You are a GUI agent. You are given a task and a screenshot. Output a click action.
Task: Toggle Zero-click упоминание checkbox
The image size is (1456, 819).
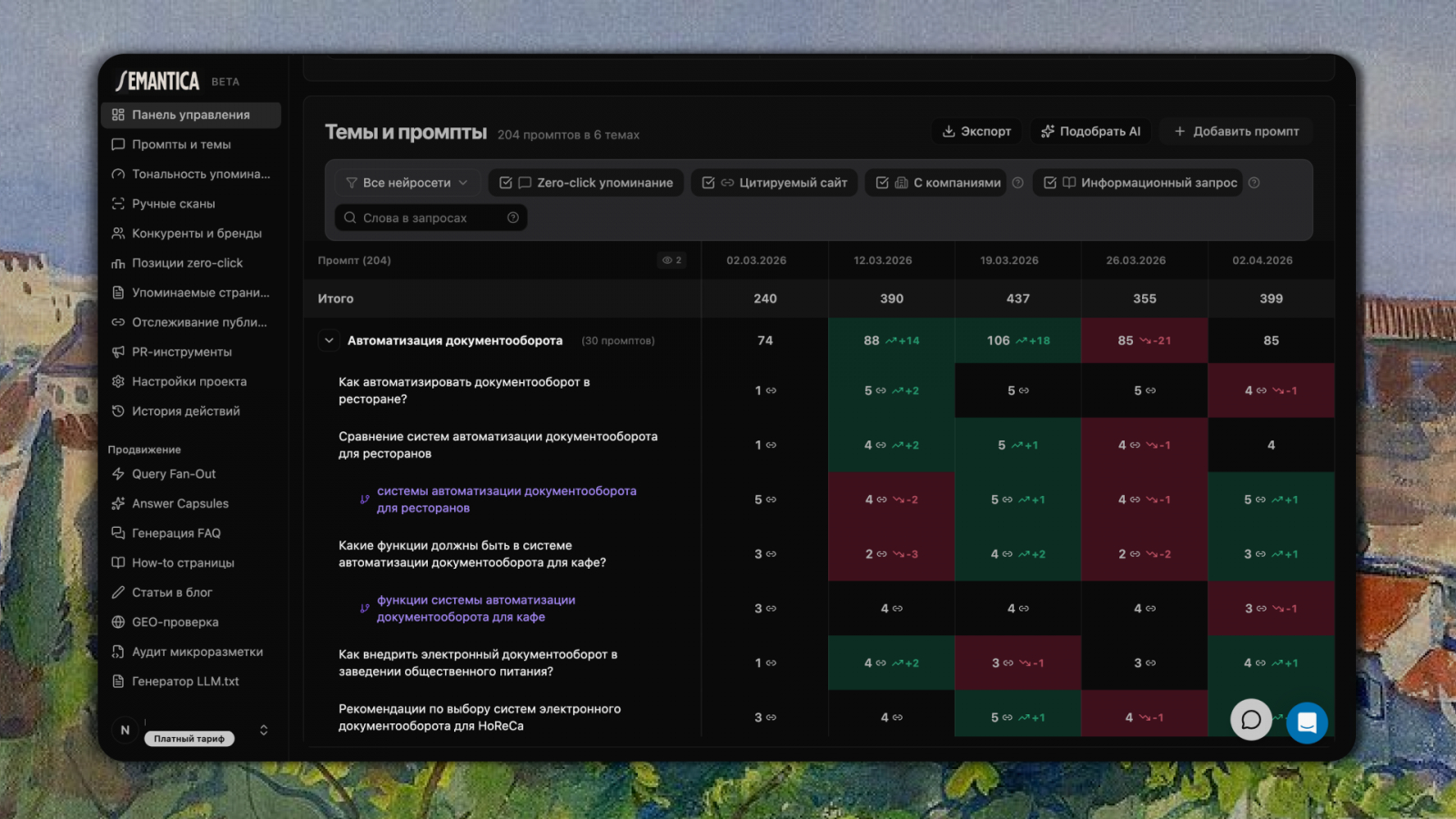(x=506, y=183)
